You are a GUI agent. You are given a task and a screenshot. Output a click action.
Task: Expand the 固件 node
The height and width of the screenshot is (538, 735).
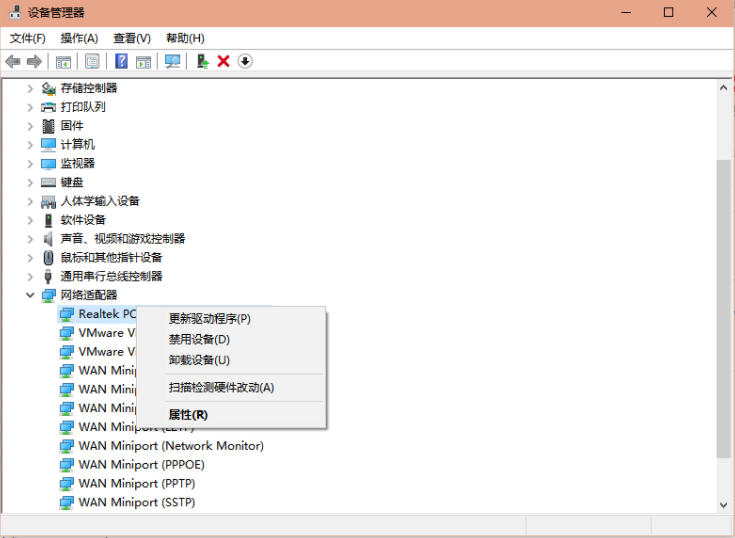(x=30, y=126)
